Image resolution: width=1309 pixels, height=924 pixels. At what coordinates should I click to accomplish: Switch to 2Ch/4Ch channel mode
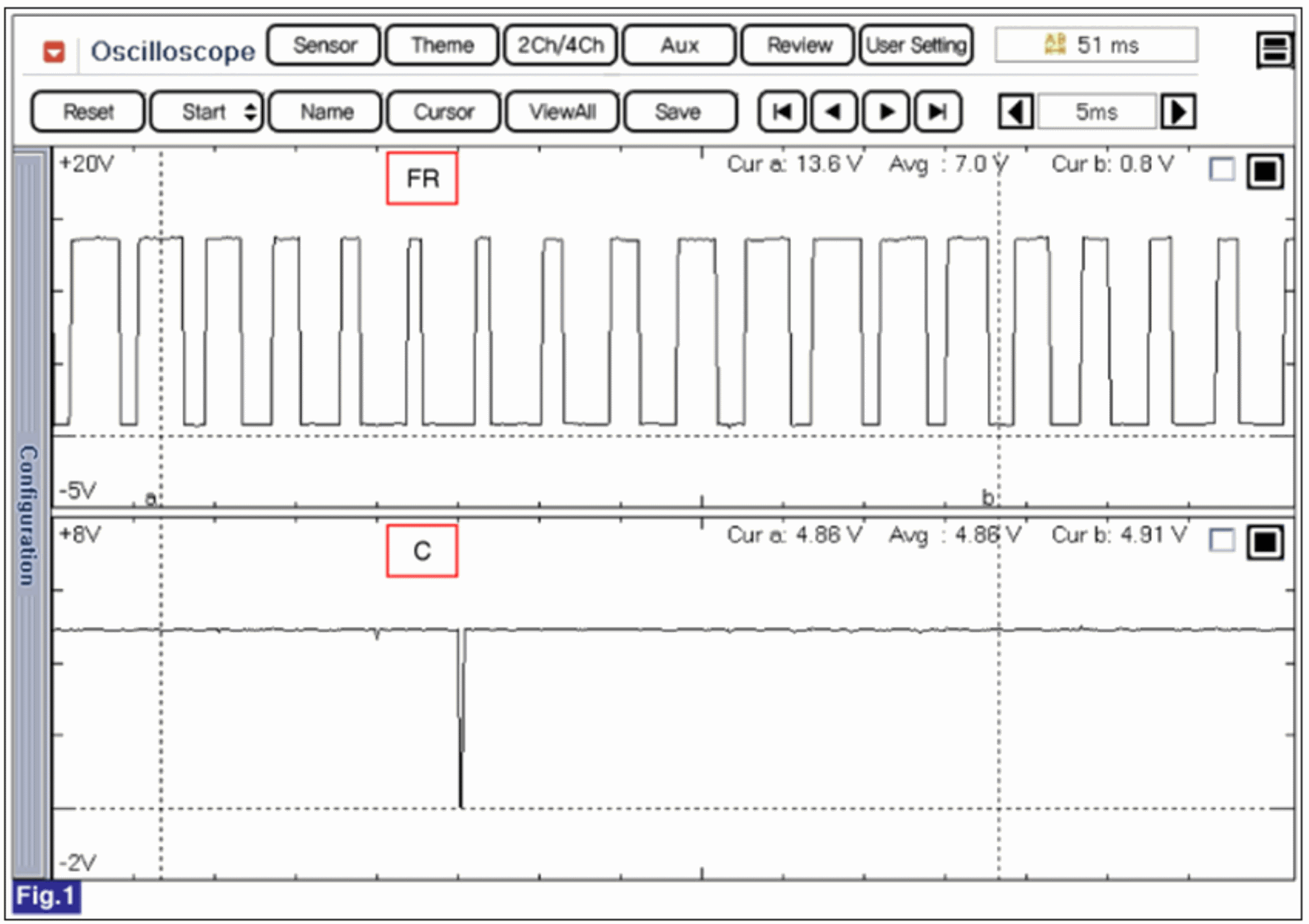(560, 45)
